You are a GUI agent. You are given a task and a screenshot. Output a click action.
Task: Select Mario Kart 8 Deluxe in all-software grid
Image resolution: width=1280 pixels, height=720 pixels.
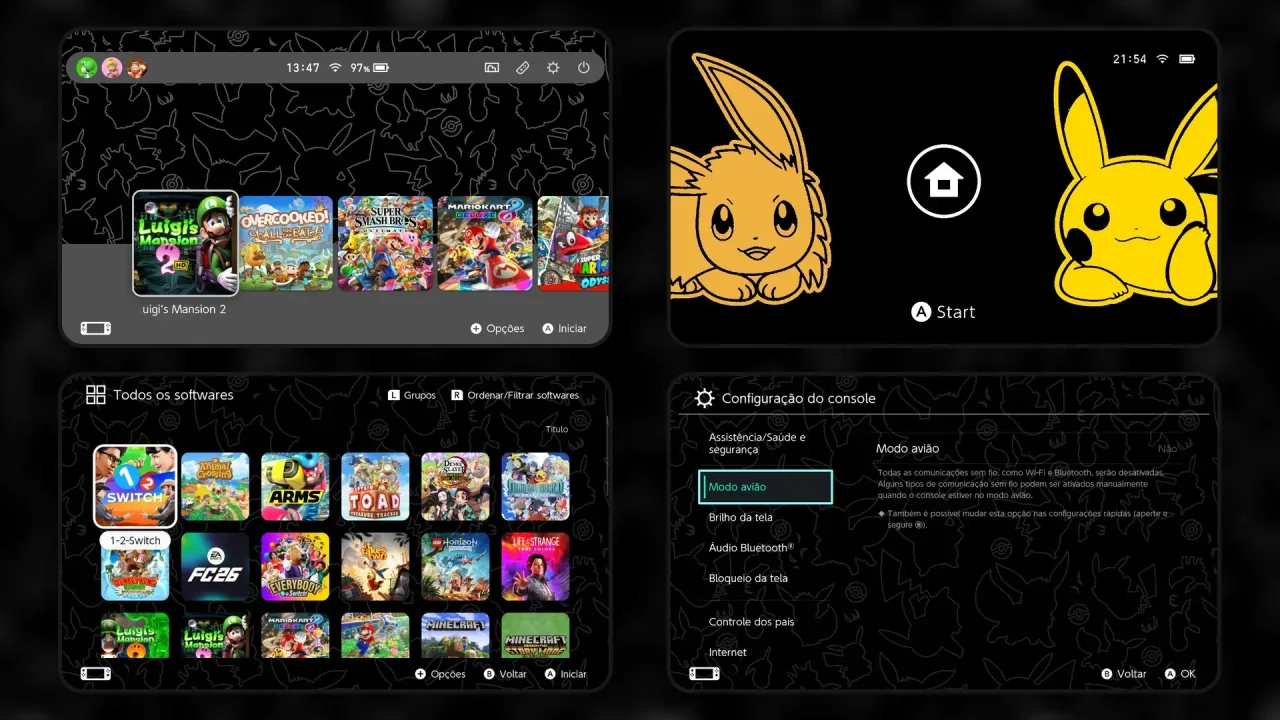tap(295, 635)
